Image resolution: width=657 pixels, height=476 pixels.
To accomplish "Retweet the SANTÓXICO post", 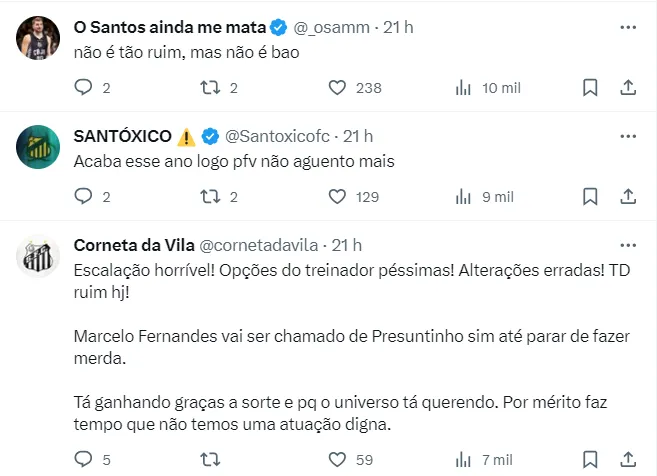I will (211, 197).
